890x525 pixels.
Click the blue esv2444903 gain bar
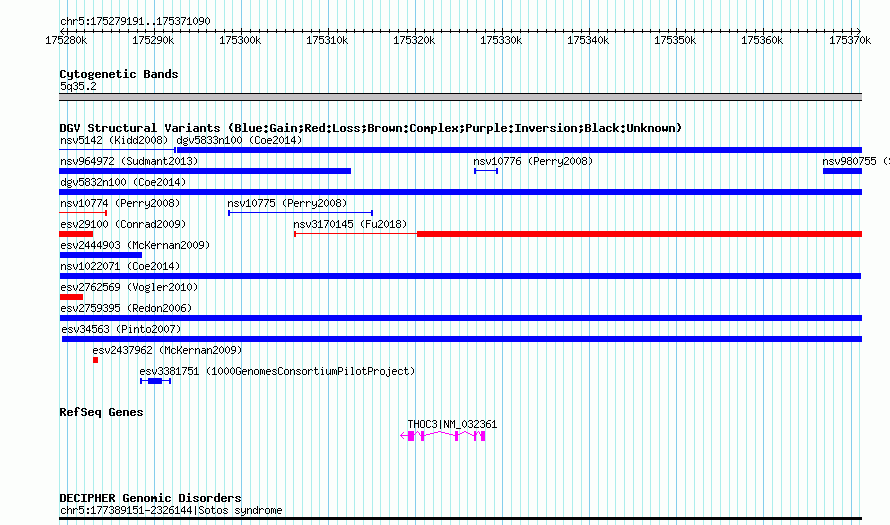point(100,255)
